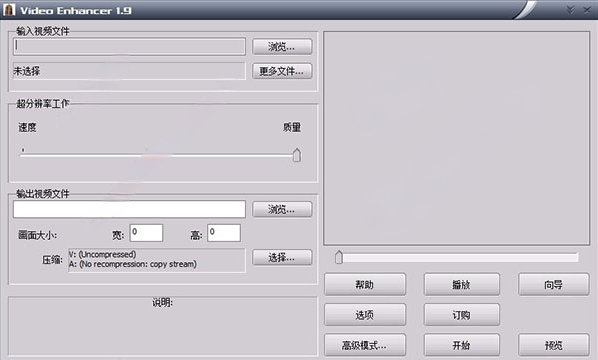Click 选择... to choose compression codec
Viewport: 598px width, 360px height.
click(282, 258)
